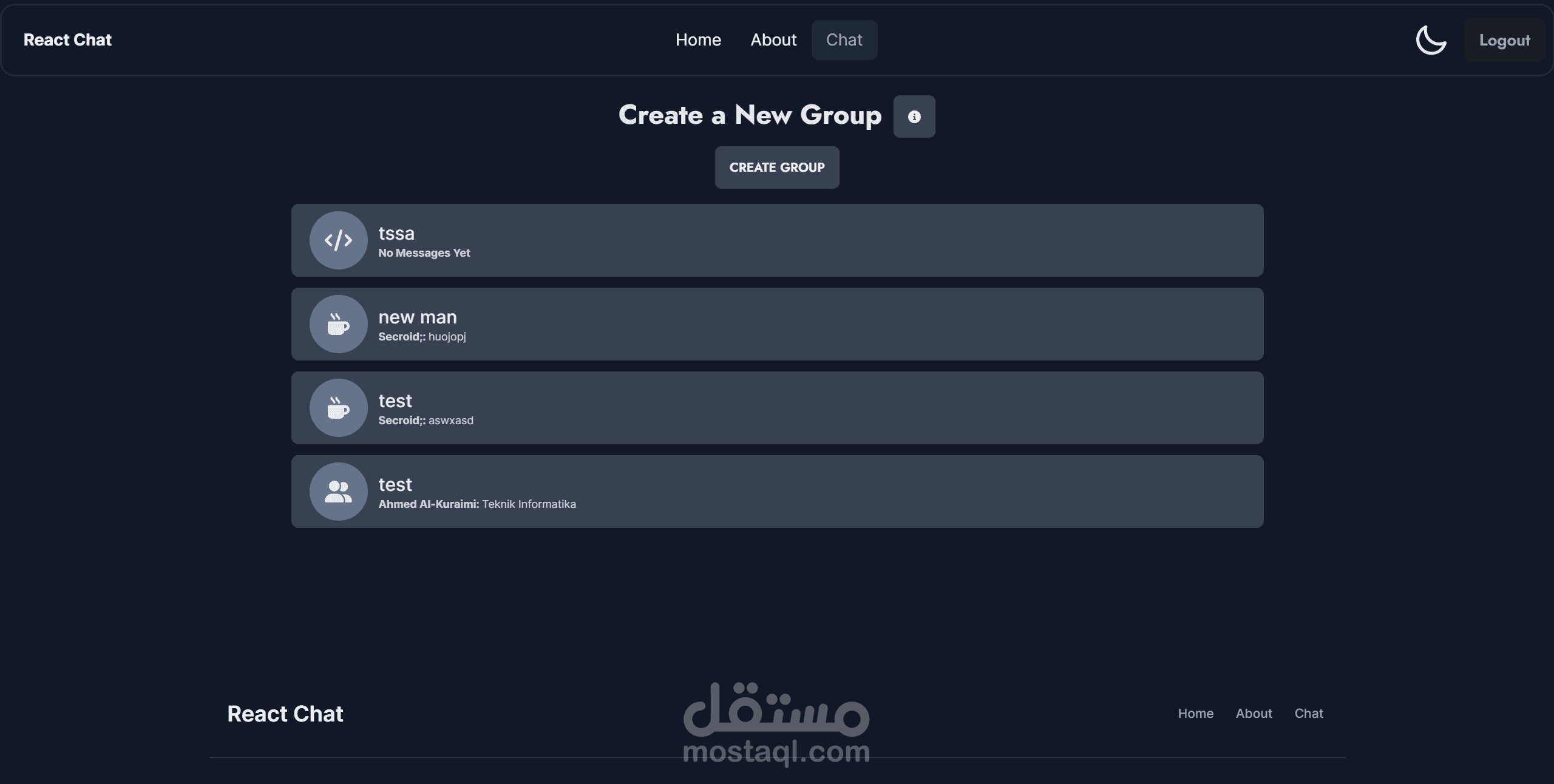Click the code brackets avatar of tssa group
Screen dimensions: 1554x784
coord(338,240)
